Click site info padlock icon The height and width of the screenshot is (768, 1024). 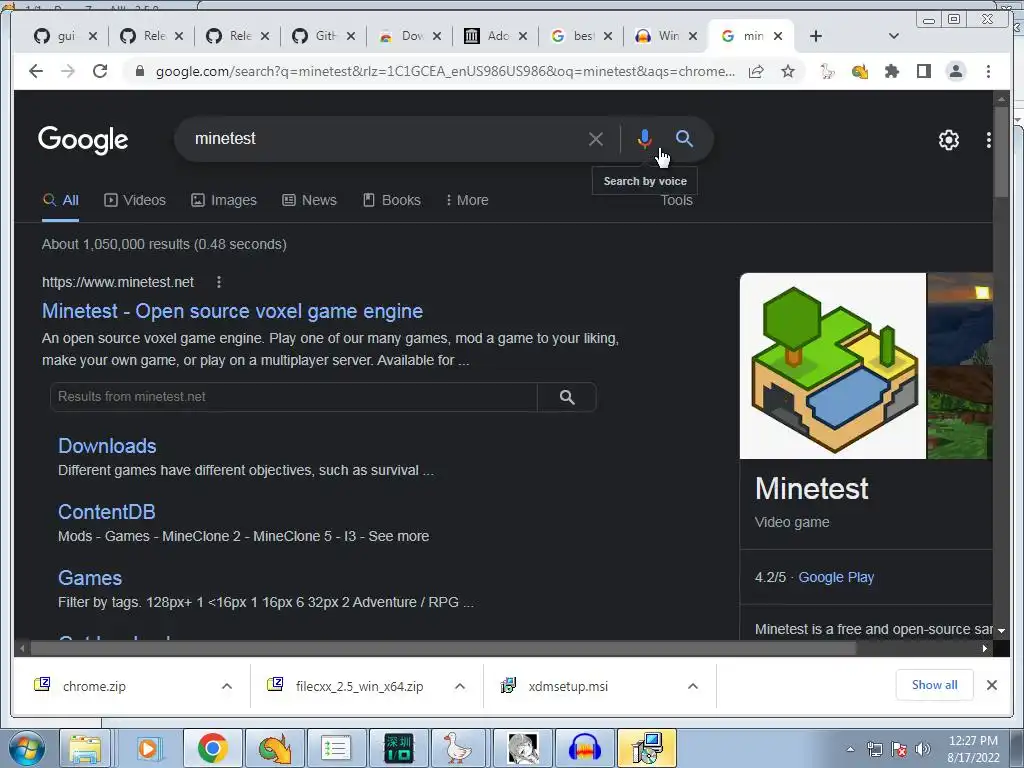139,71
